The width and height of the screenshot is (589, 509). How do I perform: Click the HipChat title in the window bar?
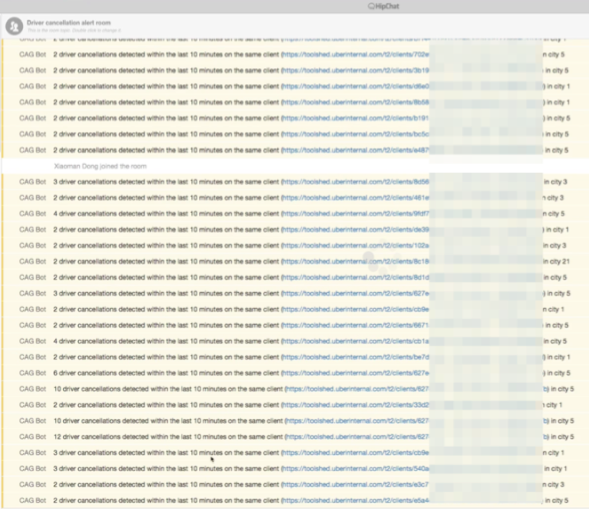383,6
